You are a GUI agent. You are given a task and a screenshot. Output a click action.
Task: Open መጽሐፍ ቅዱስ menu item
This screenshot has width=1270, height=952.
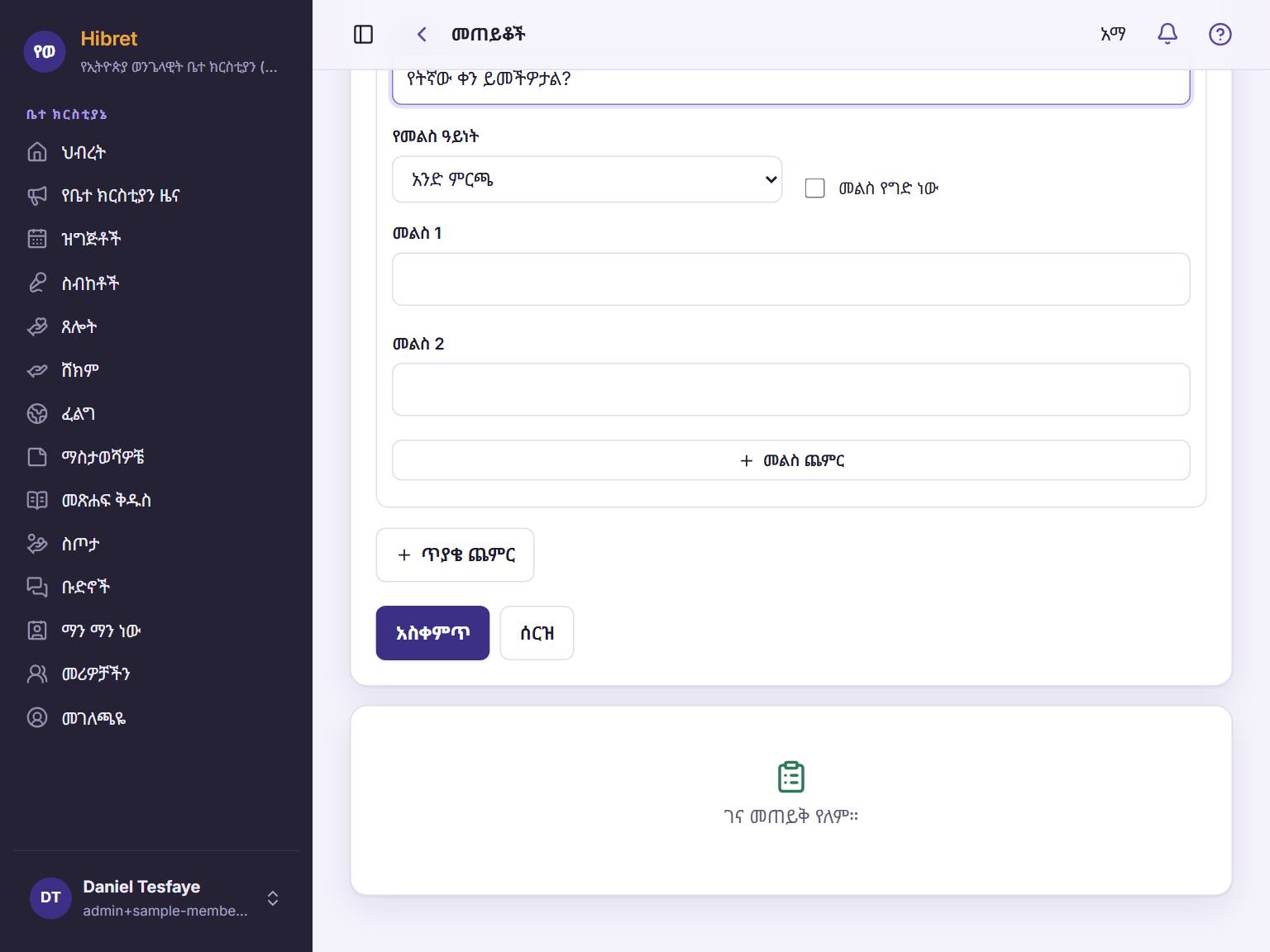tap(156, 500)
